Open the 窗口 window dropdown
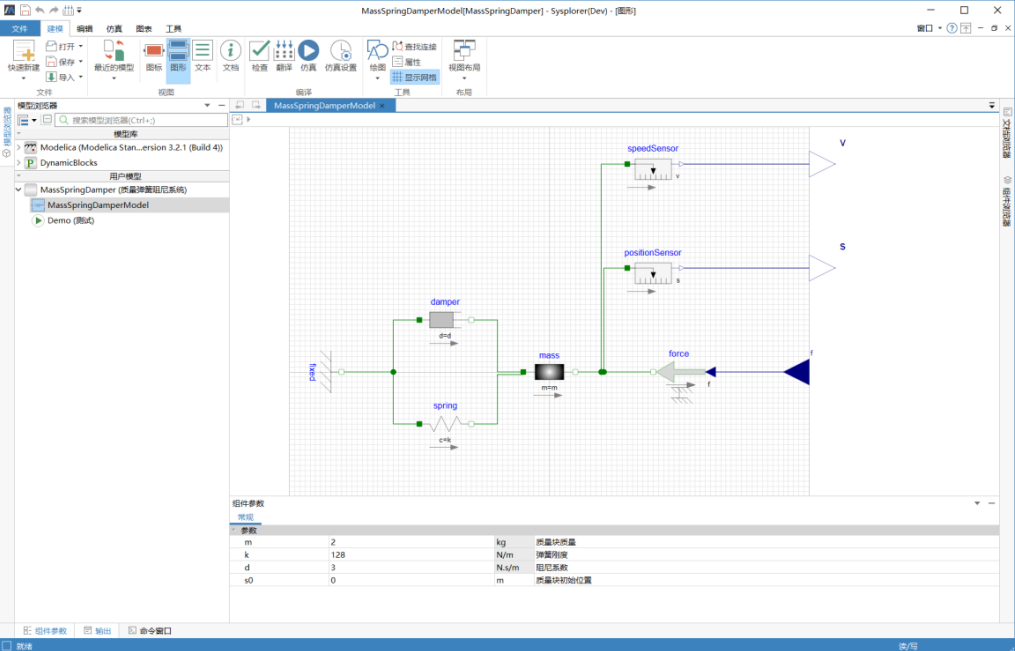1015x651 pixels. [929, 28]
